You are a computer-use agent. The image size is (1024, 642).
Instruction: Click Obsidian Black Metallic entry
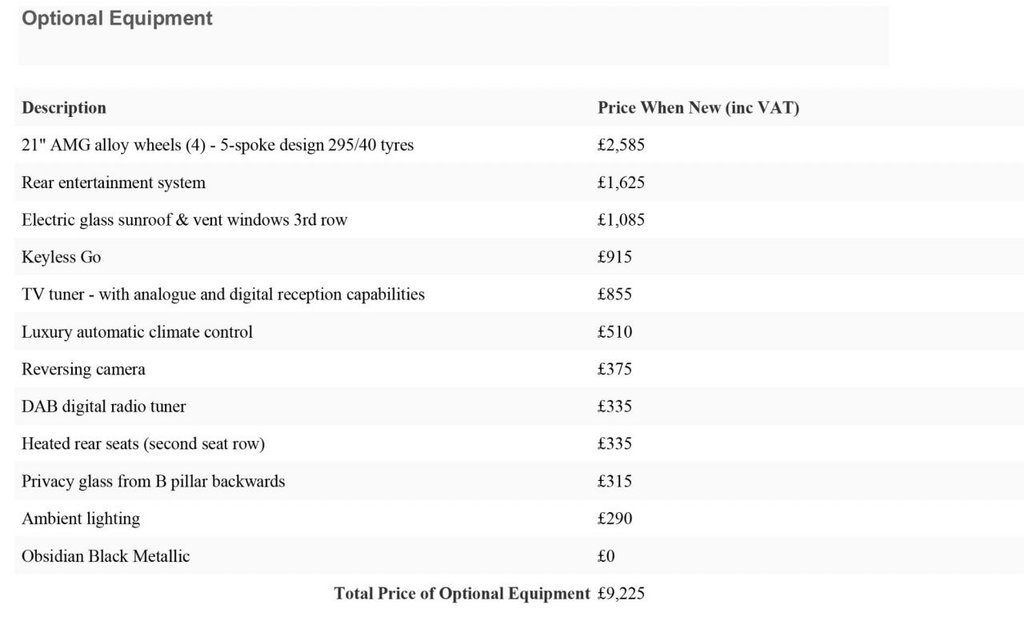106,556
